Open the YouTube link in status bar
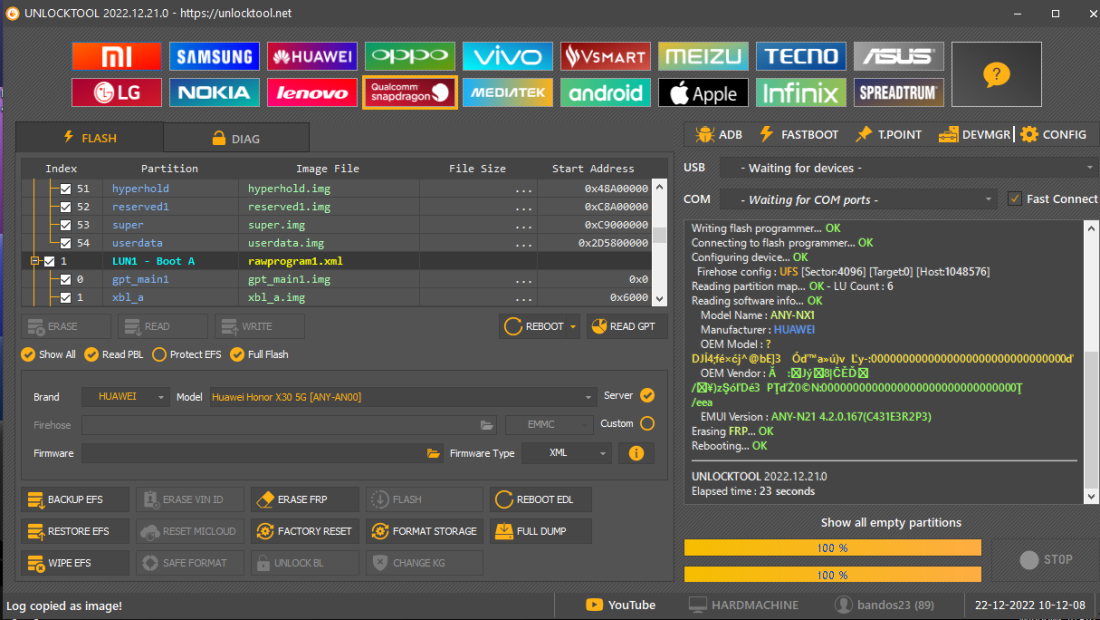1100x620 pixels. coord(621,605)
